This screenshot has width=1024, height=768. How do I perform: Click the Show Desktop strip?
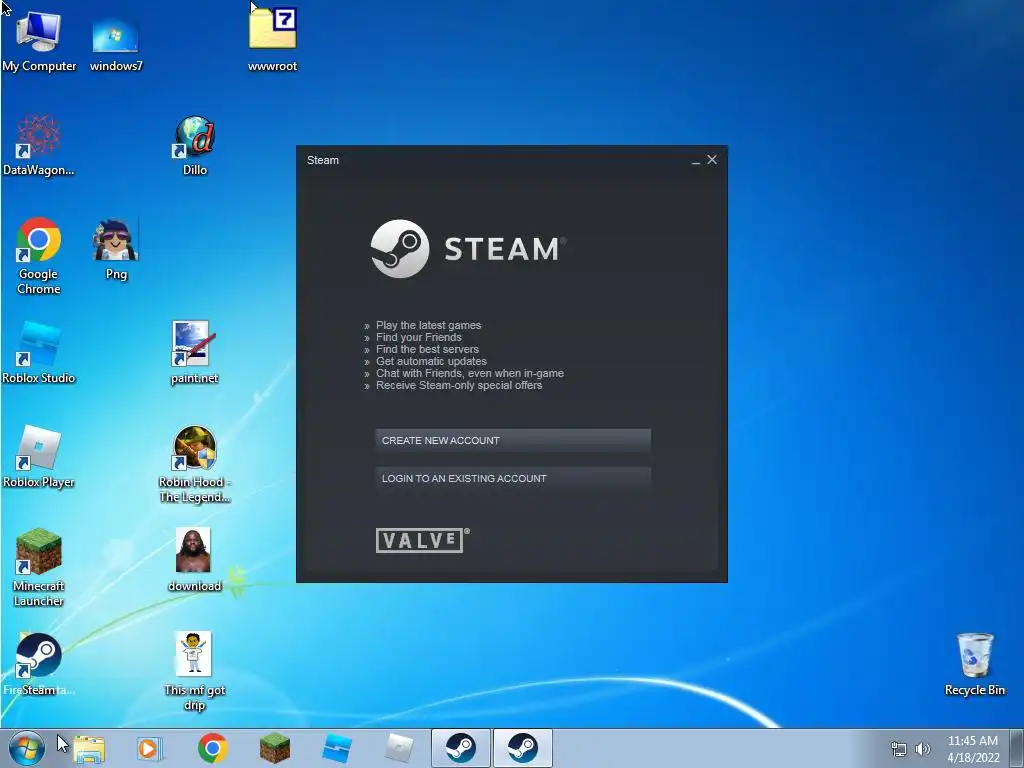click(1017, 748)
